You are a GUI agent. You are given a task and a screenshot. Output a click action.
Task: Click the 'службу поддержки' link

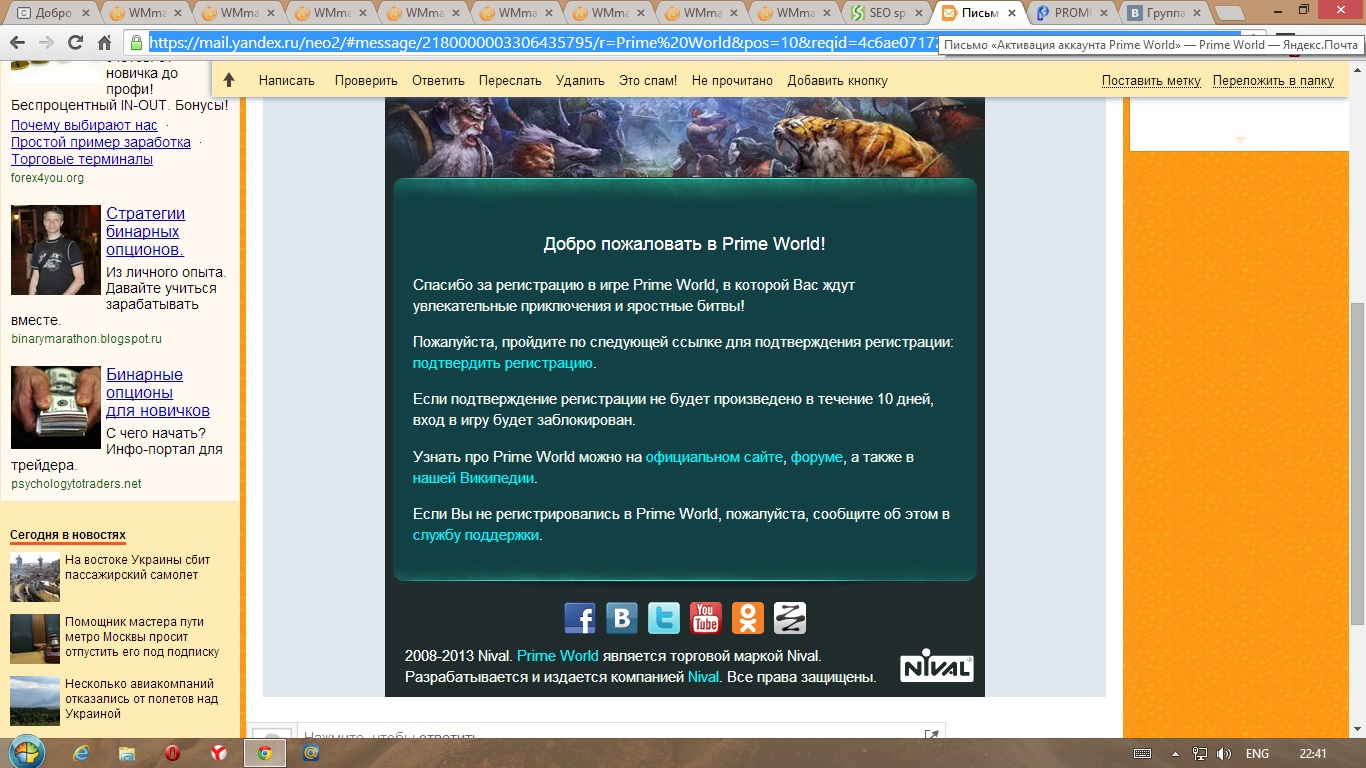point(476,535)
